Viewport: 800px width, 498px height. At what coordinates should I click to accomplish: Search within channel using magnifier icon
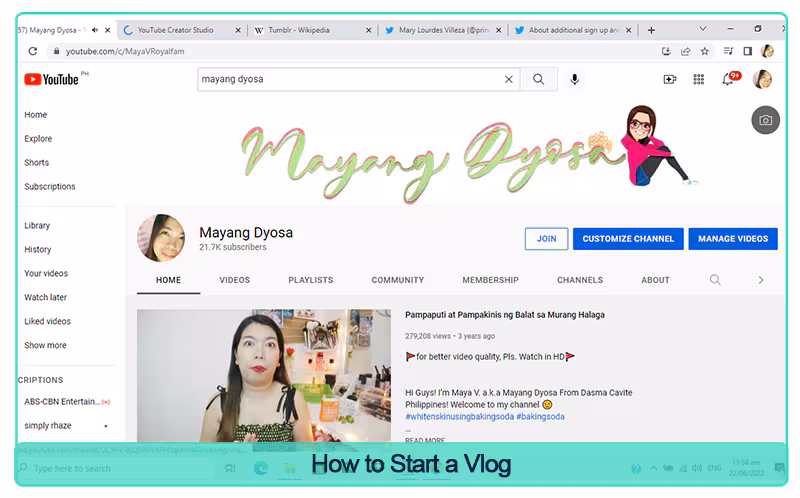(x=715, y=280)
